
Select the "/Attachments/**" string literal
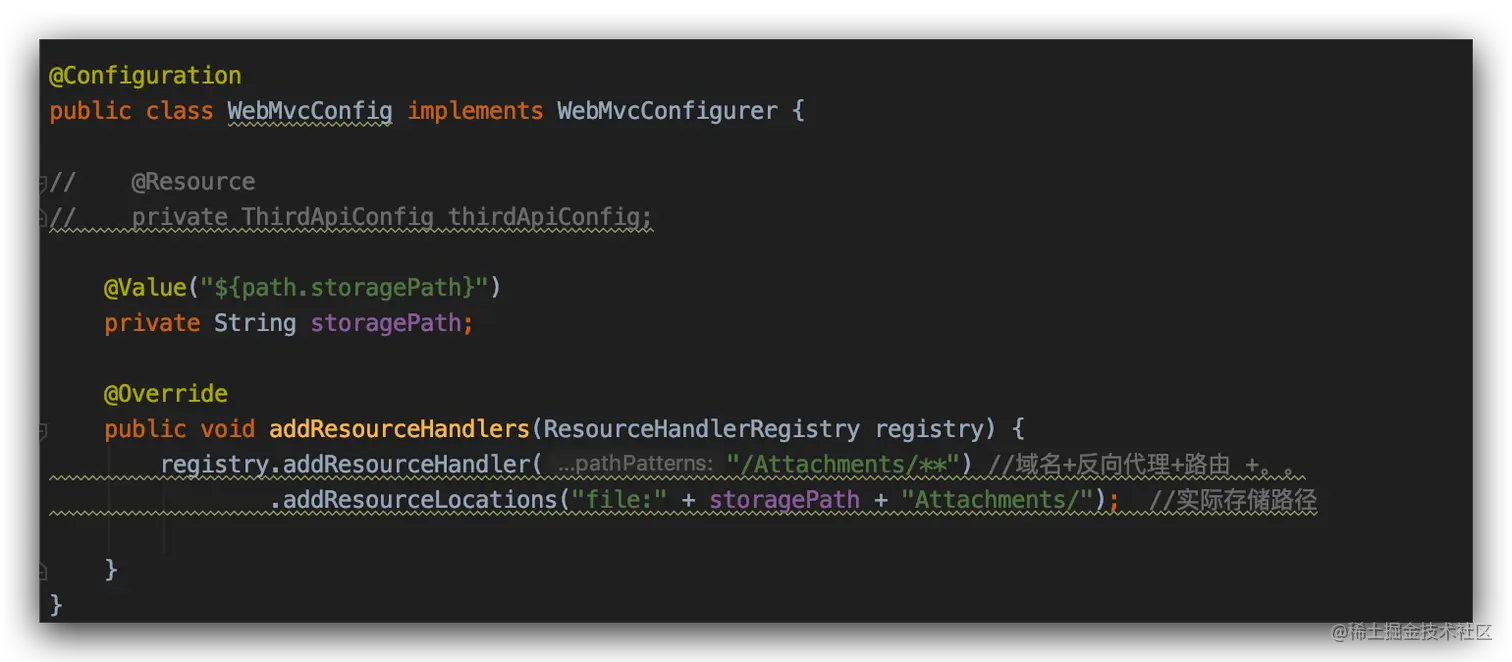click(843, 465)
